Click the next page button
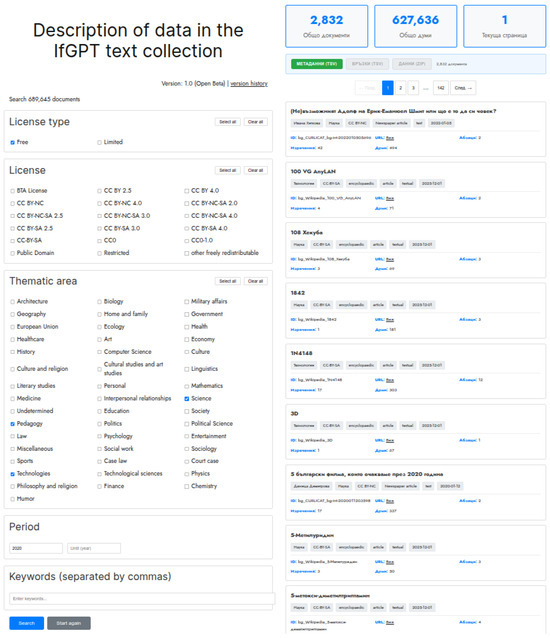Image resolution: width=550 pixels, height=638 pixels. tap(463, 88)
